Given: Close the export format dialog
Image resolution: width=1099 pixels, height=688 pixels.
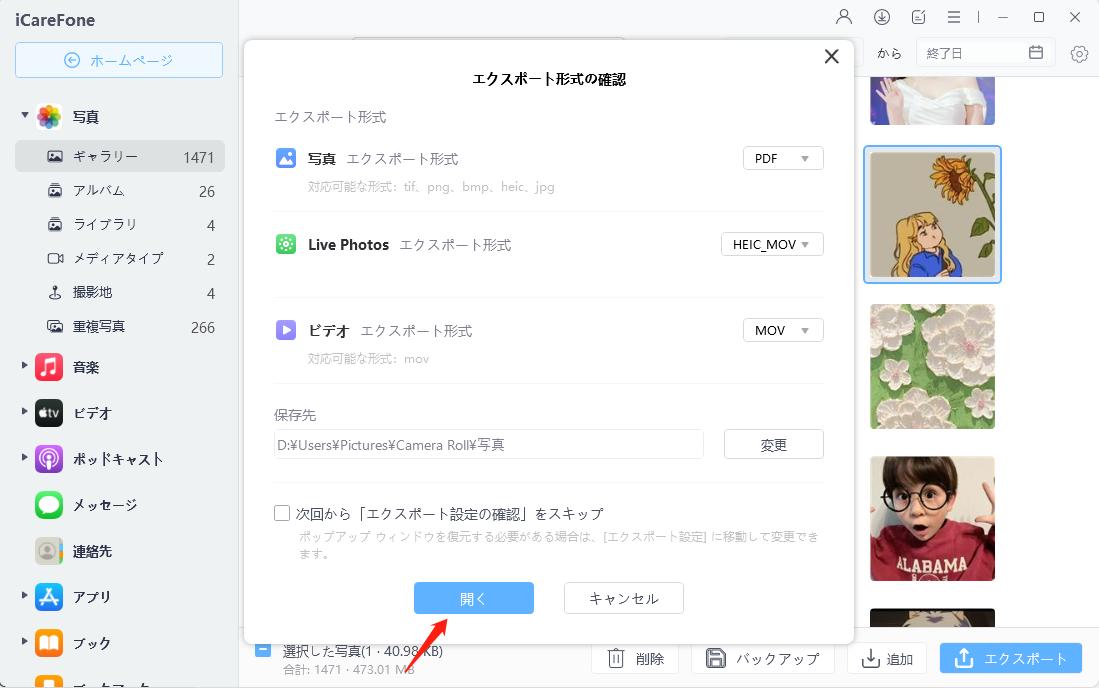Looking at the screenshot, I should tap(831, 57).
